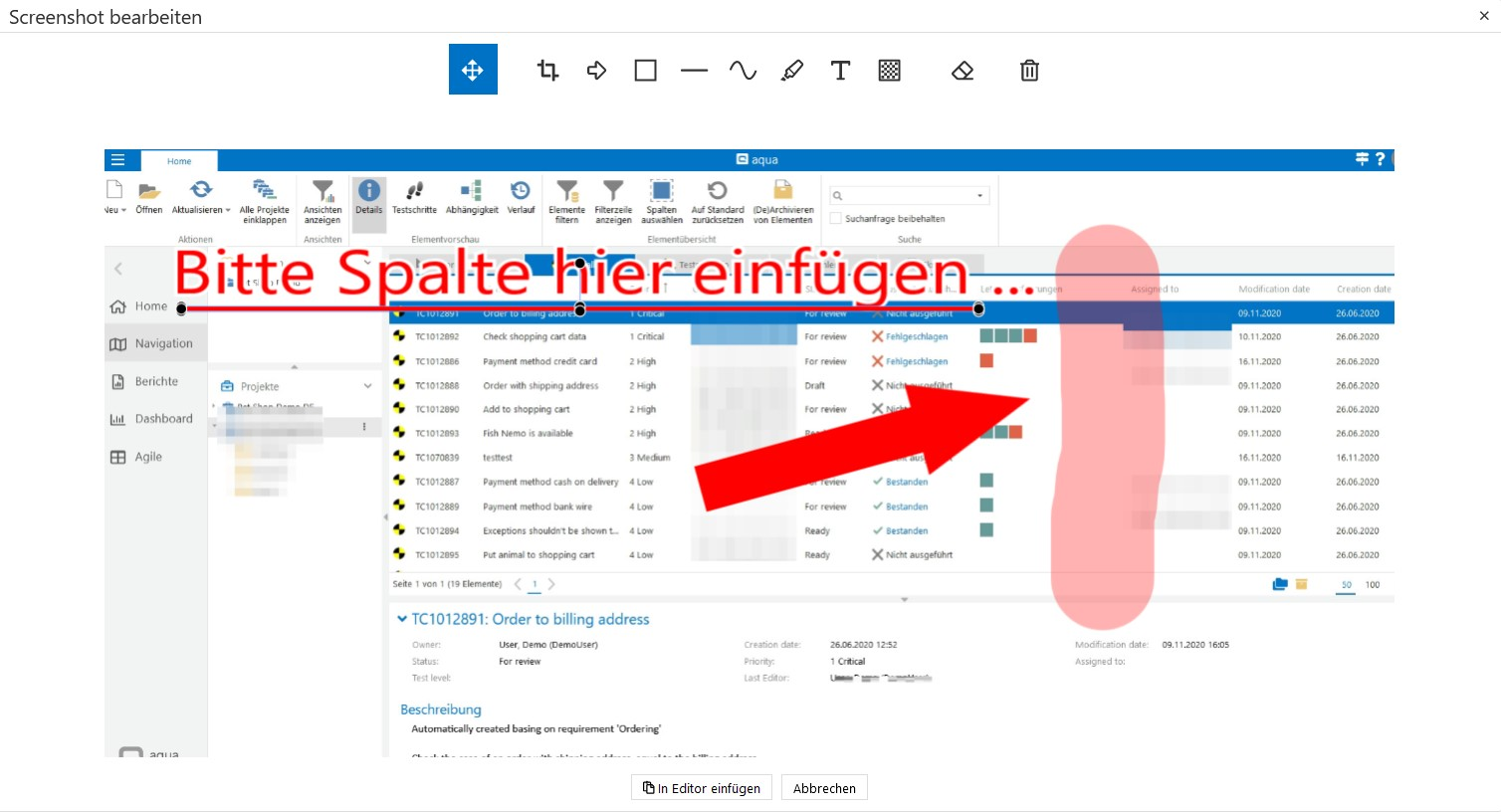This screenshot has height=812, width=1501.
Task: Click the Abbrechen button
Action: pos(824,788)
